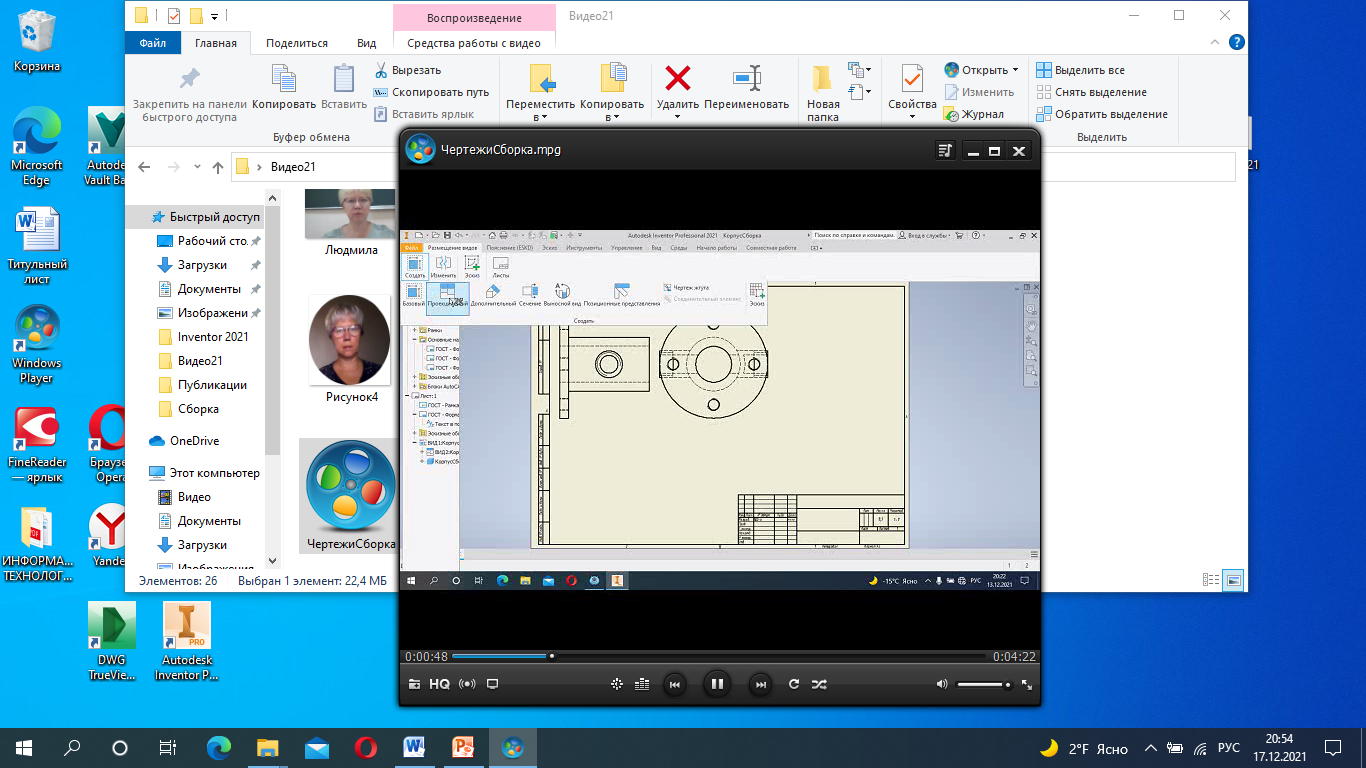This screenshot has height=768, width=1366.
Task: Open the equalizer in the player
Action: (642, 684)
